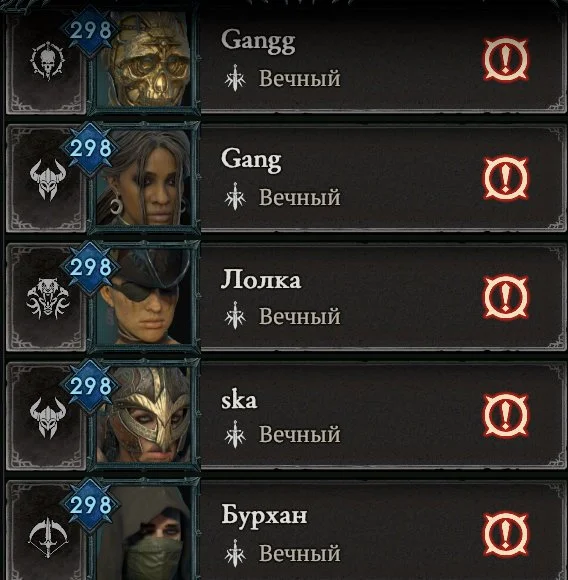Click Gangg's necromancer skull class icon

[48, 61]
